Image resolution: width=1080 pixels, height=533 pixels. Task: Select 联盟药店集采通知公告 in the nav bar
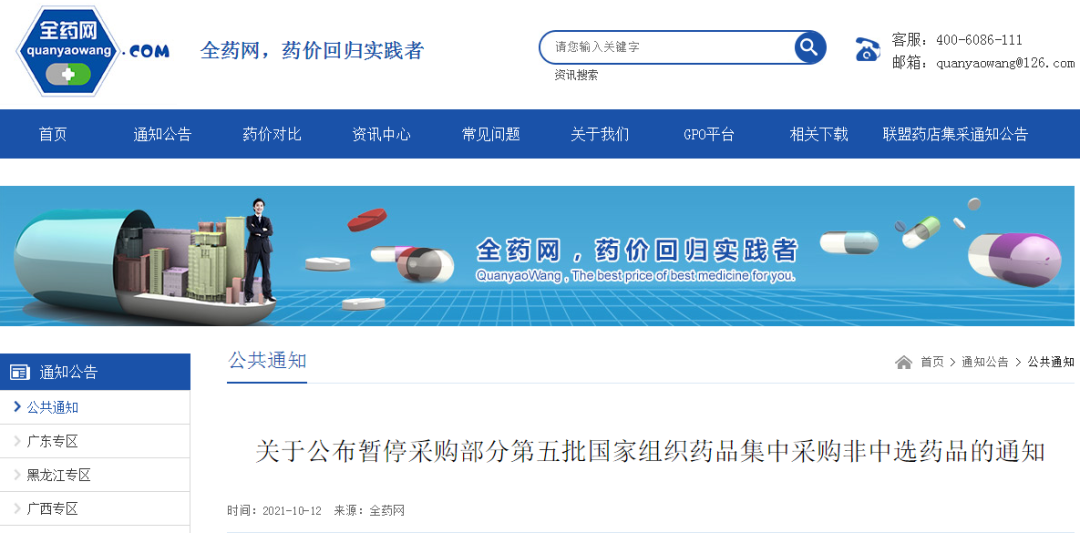[955, 134]
